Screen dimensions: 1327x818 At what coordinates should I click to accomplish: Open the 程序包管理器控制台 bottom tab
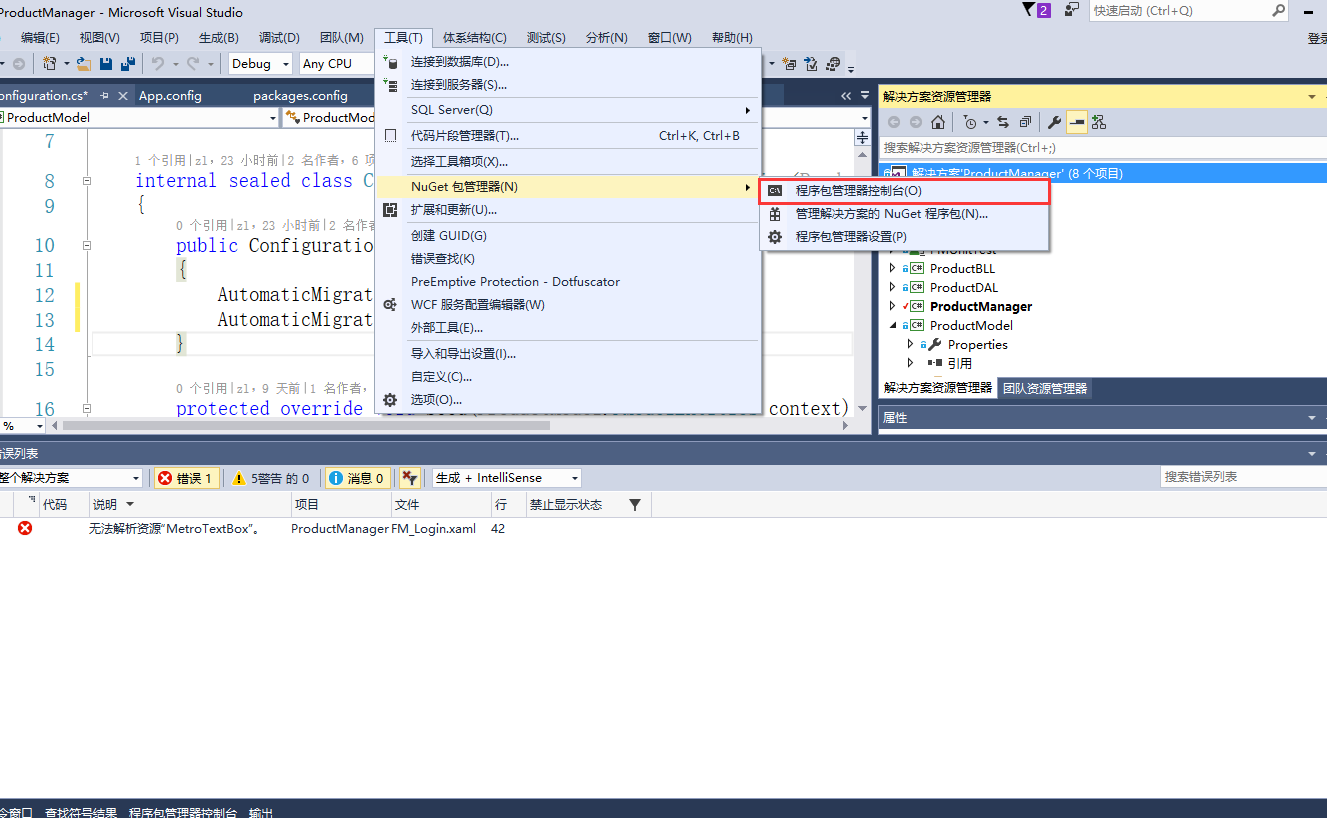pyautogui.click(x=183, y=812)
